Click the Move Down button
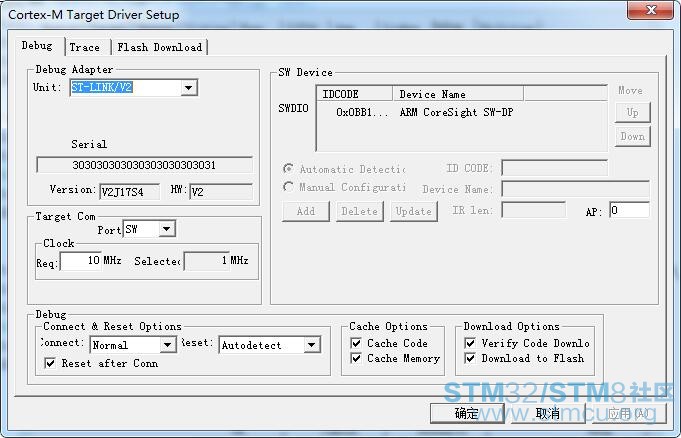Viewport: 681px width, 438px height. pyautogui.click(x=632, y=136)
